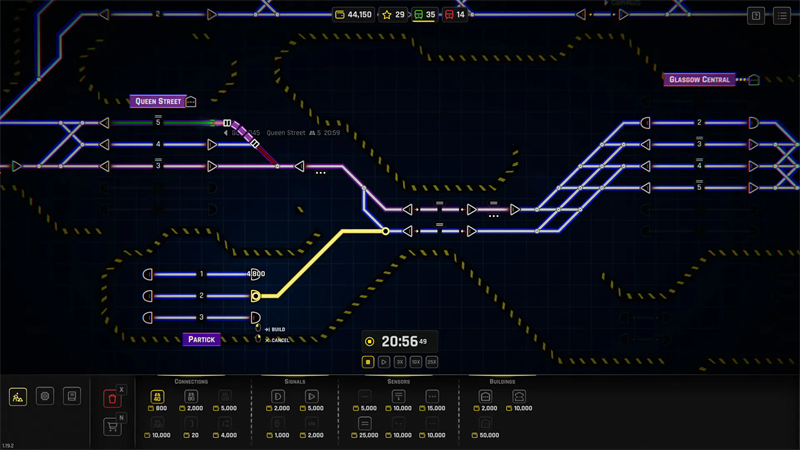Click the right buffer of Partick platform 3
This screenshot has height=450, width=800.
pos(256,318)
